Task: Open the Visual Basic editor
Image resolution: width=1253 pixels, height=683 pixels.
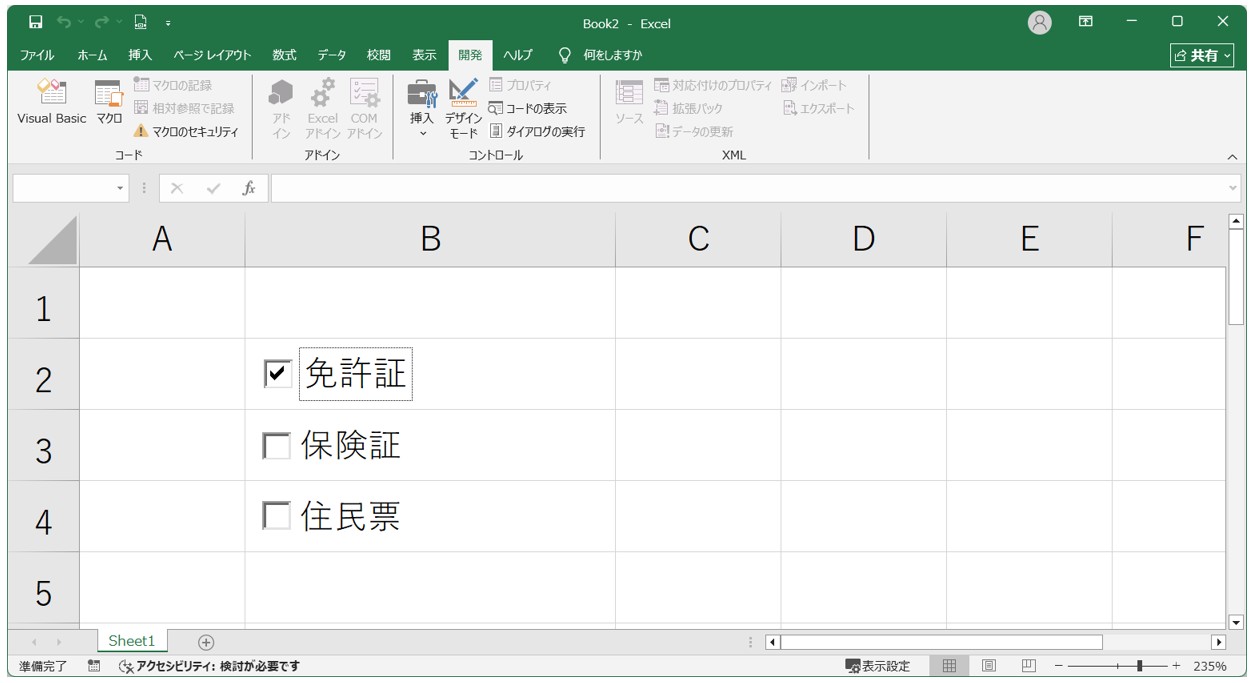Action: 51,104
